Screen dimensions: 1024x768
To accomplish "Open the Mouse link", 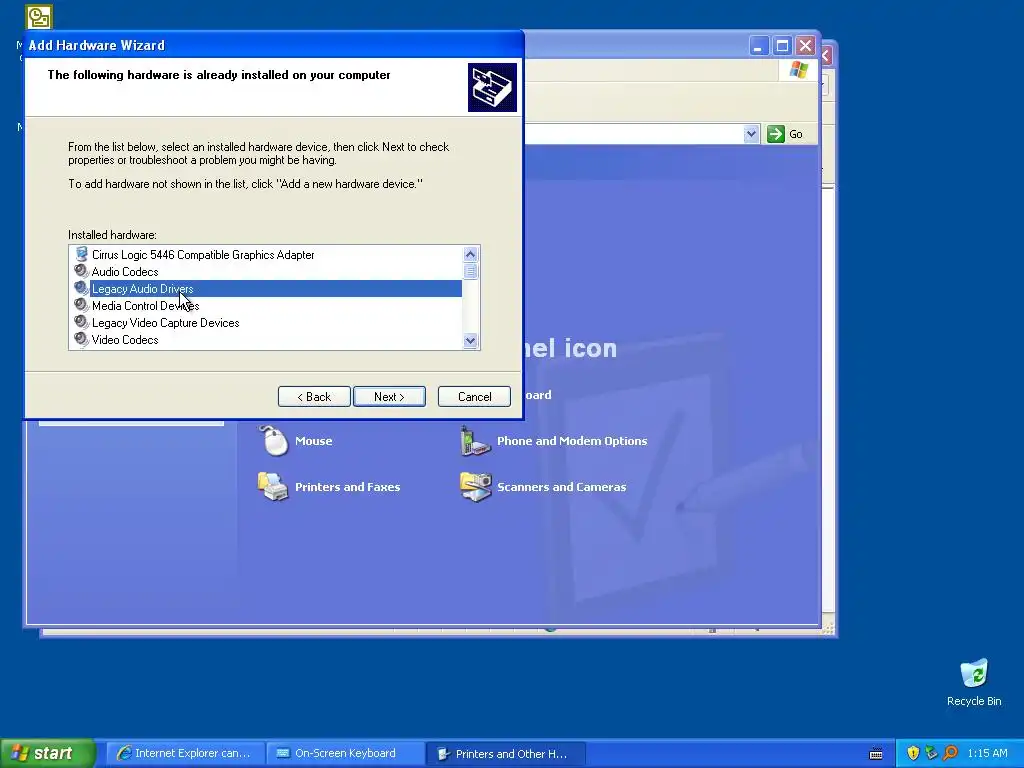I will tap(313, 441).
